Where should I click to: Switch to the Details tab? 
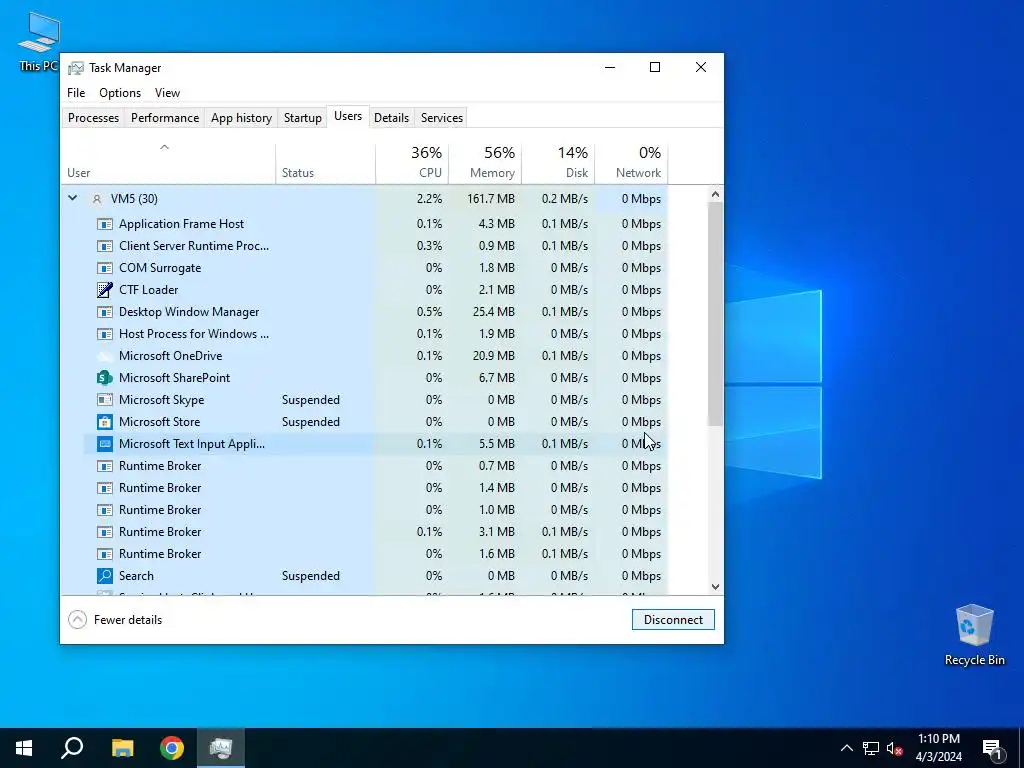point(391,118)
